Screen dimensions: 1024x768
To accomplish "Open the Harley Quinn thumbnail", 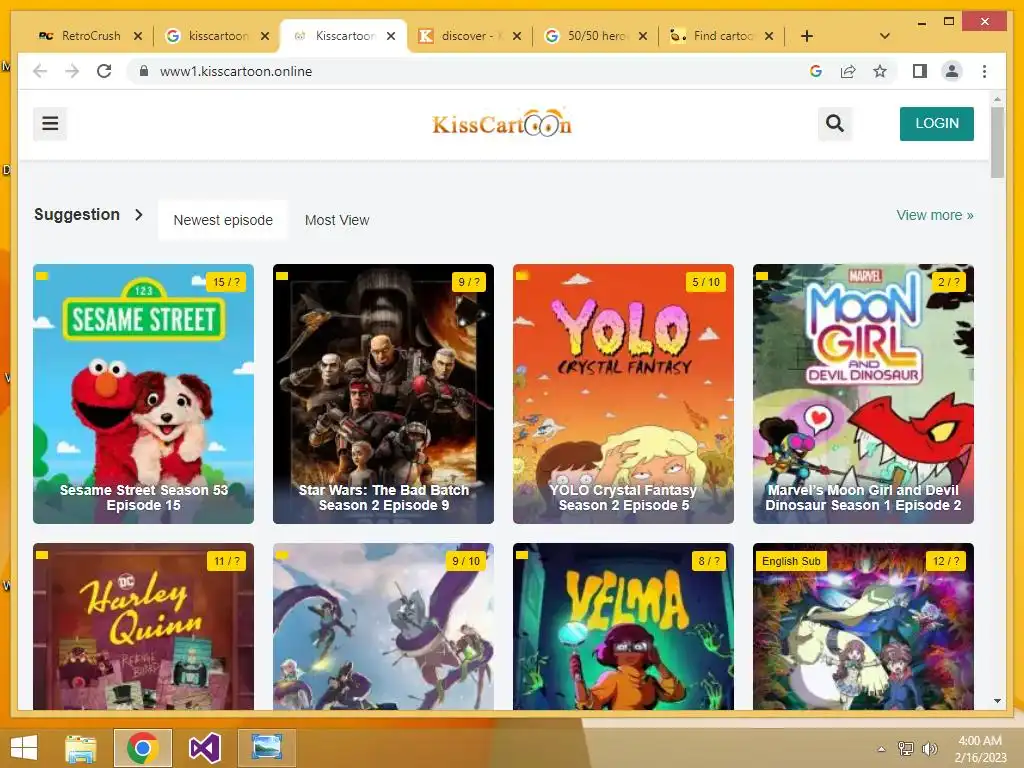I will tap(143, 627).
